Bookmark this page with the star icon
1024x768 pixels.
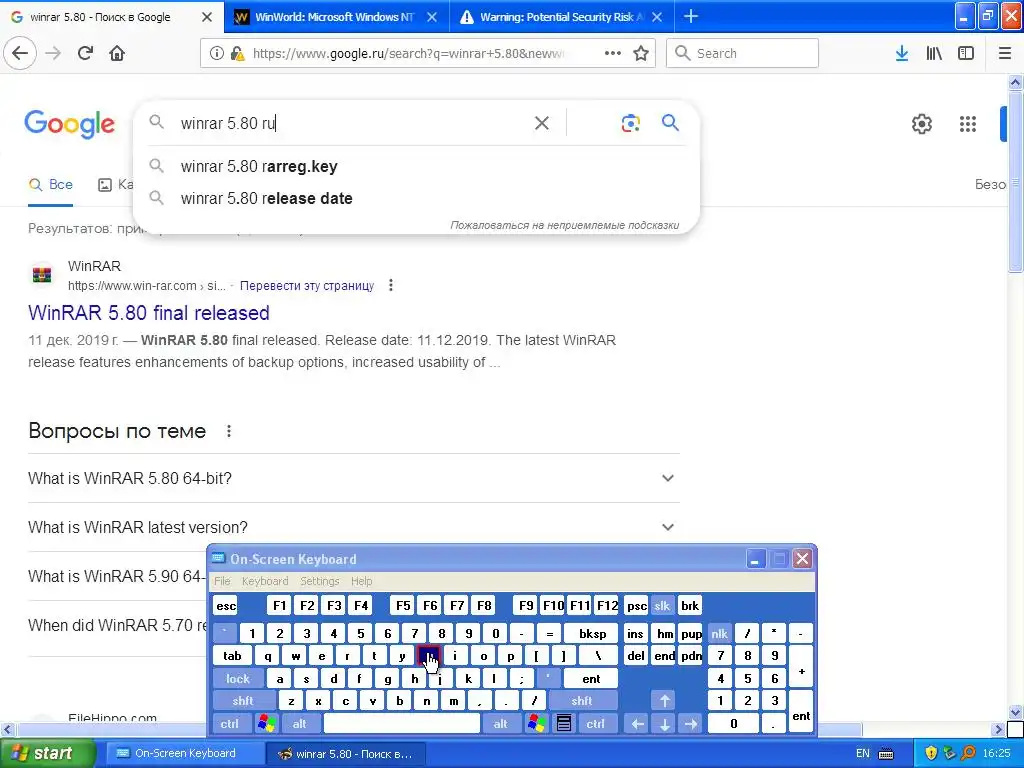[641, 53]
